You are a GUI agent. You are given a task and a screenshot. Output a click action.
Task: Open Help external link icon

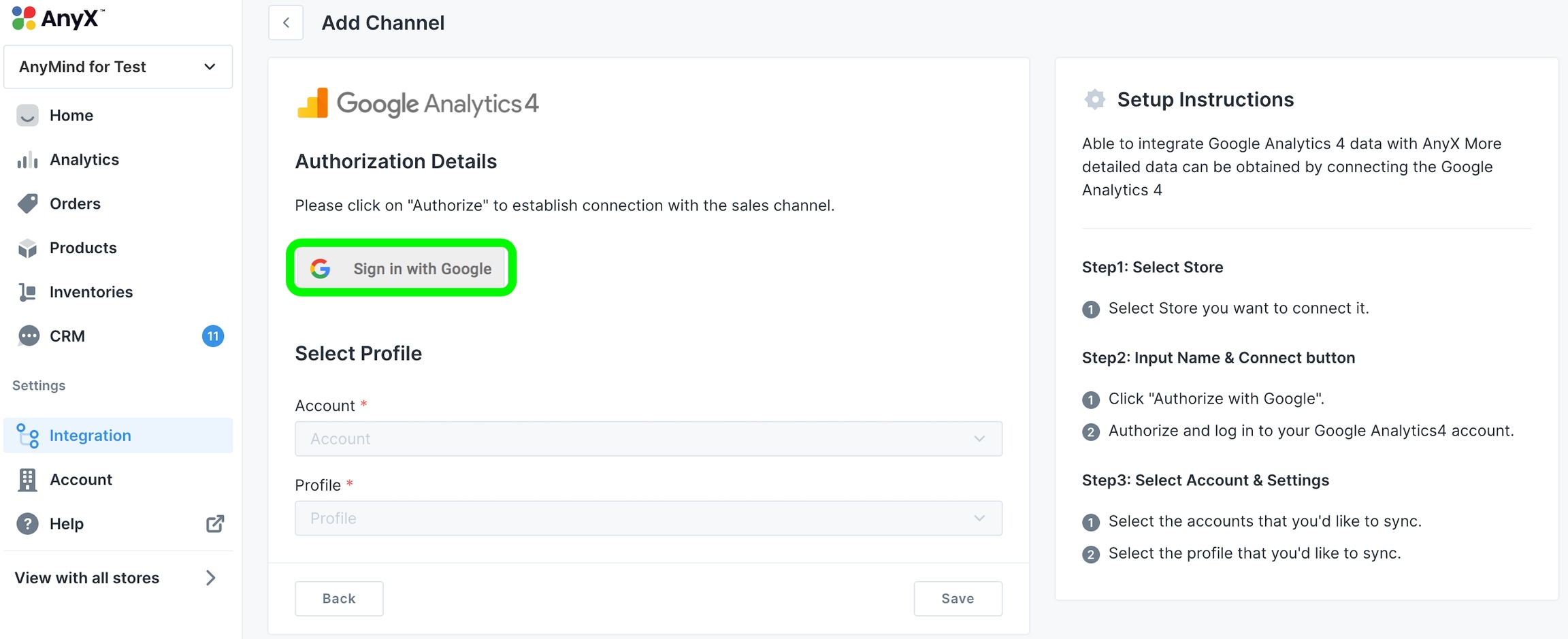(215, 523)
